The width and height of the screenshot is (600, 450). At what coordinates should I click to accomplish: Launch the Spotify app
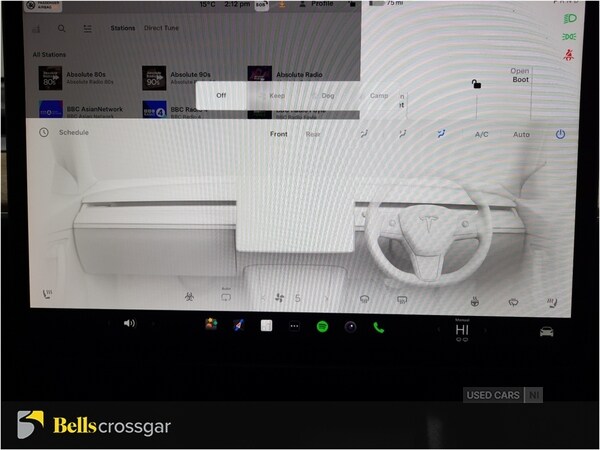coord(322,327)
